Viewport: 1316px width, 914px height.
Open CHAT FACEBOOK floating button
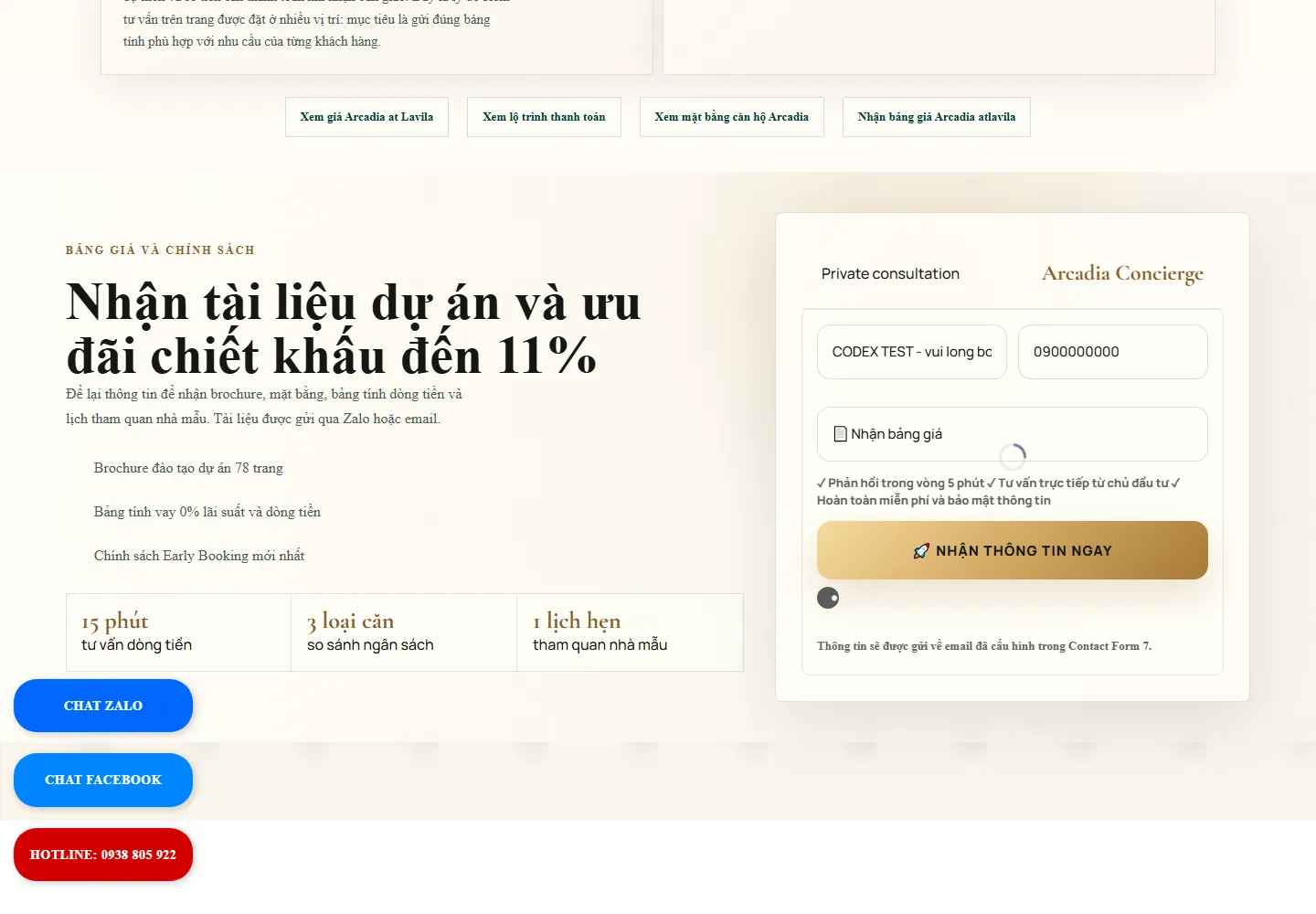point(103,780)
